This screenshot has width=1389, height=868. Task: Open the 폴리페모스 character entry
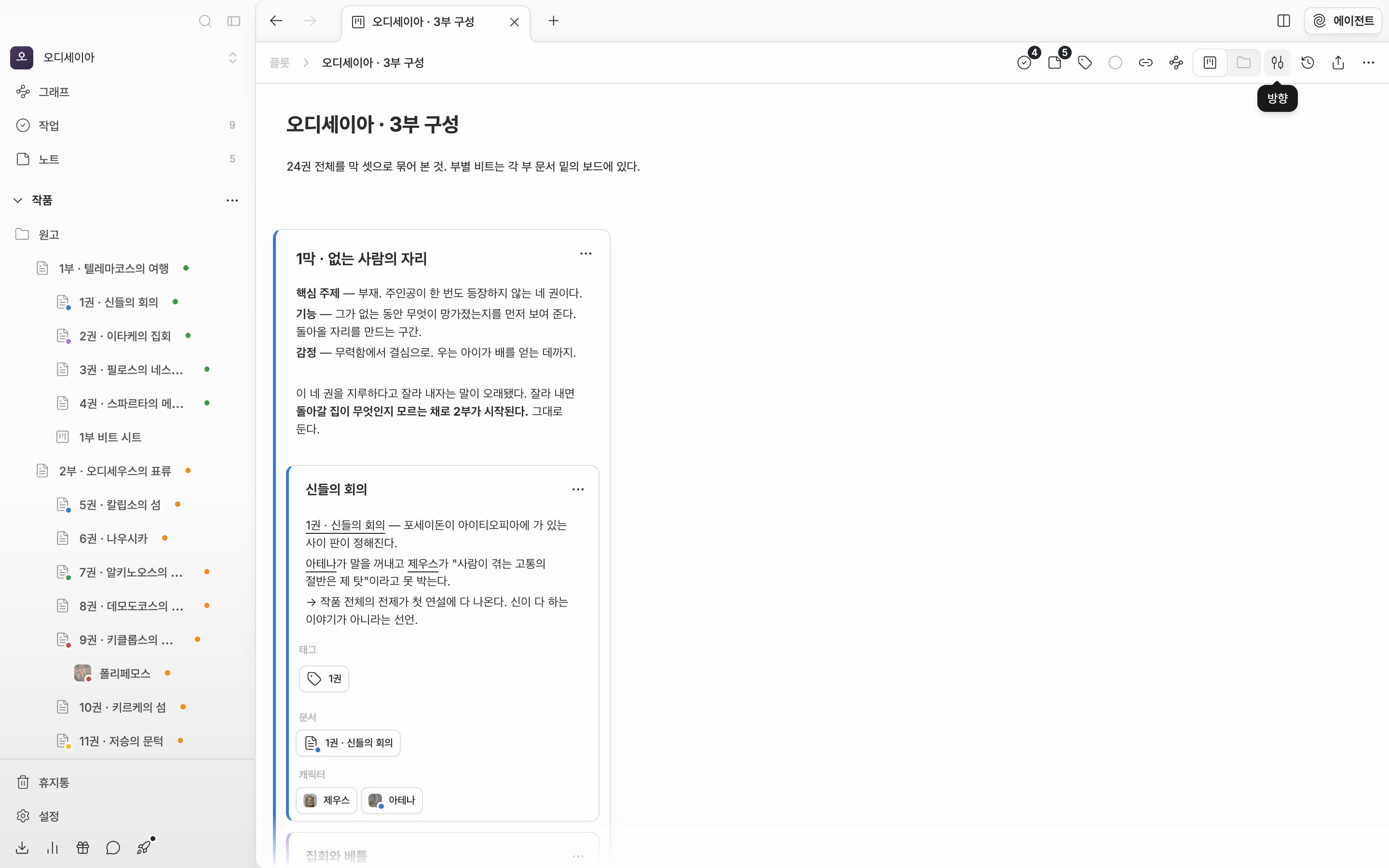127,673
